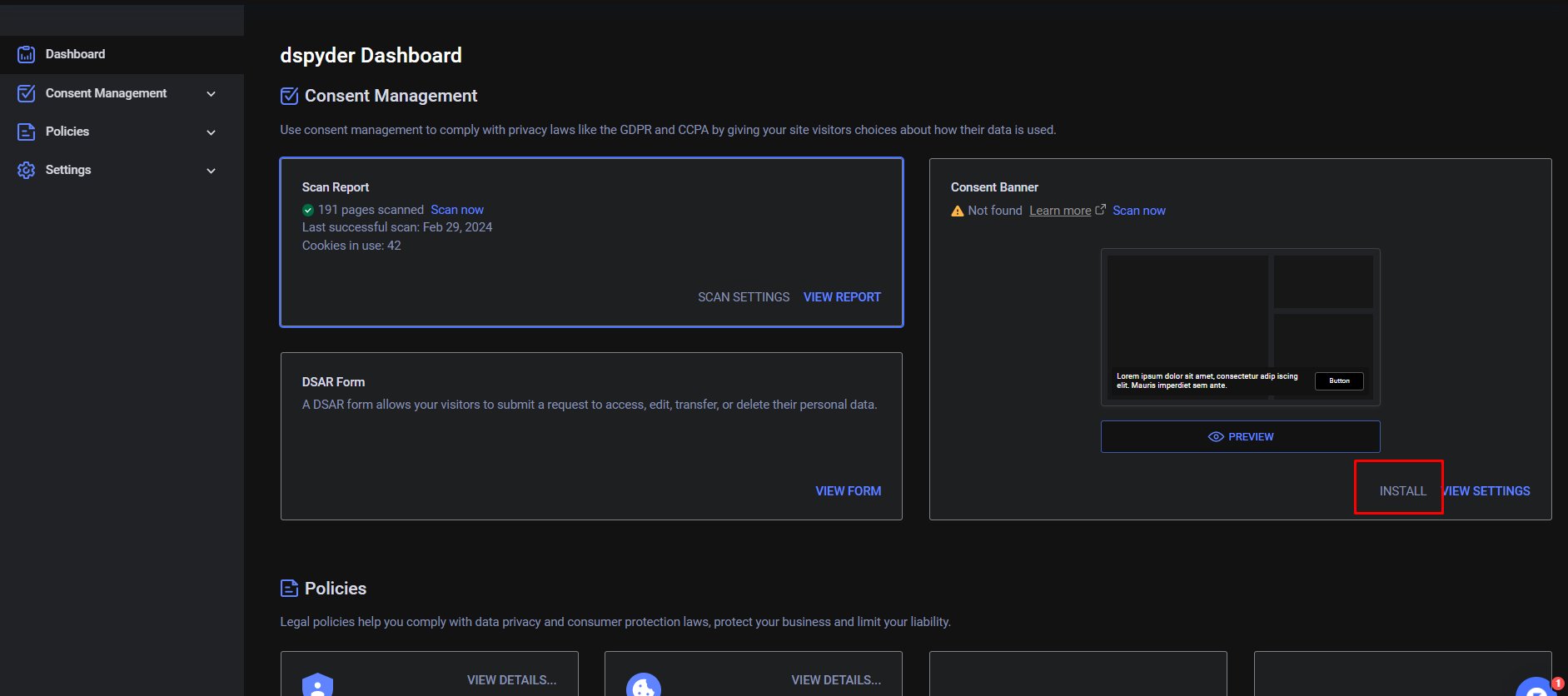
Task: Click Scan now in the Consent Banner card
Action: coord(1139,211)
